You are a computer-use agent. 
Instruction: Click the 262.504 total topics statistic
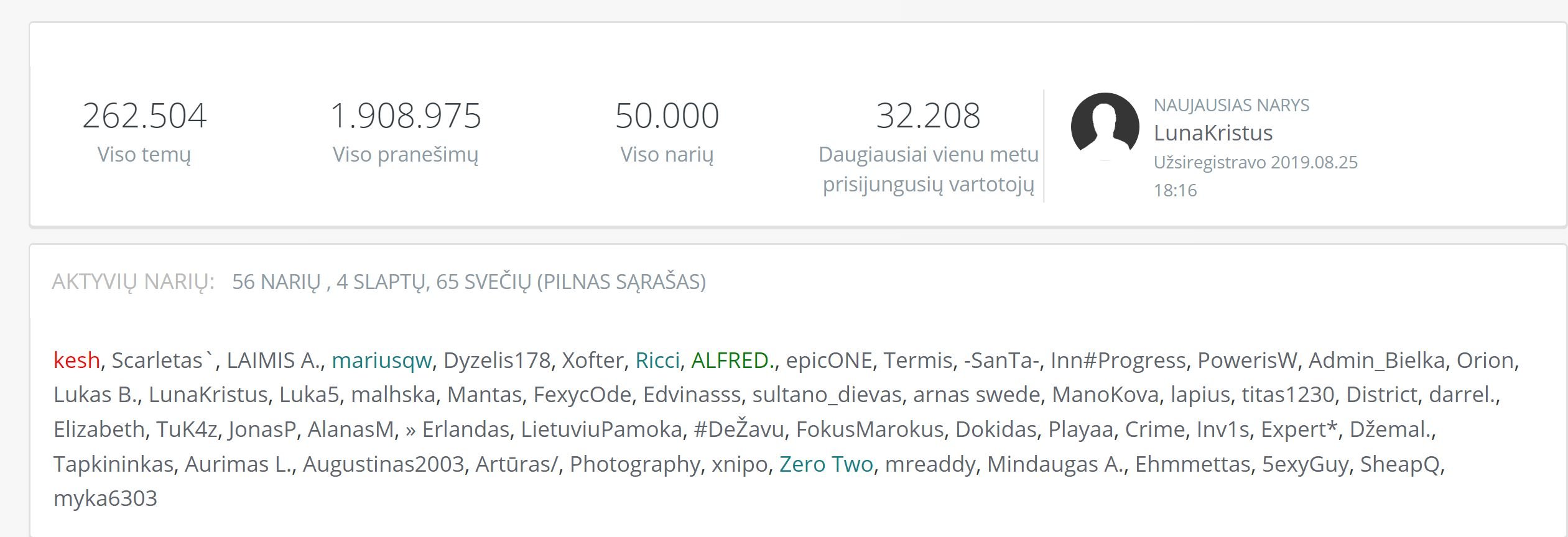tap(144, 116)
